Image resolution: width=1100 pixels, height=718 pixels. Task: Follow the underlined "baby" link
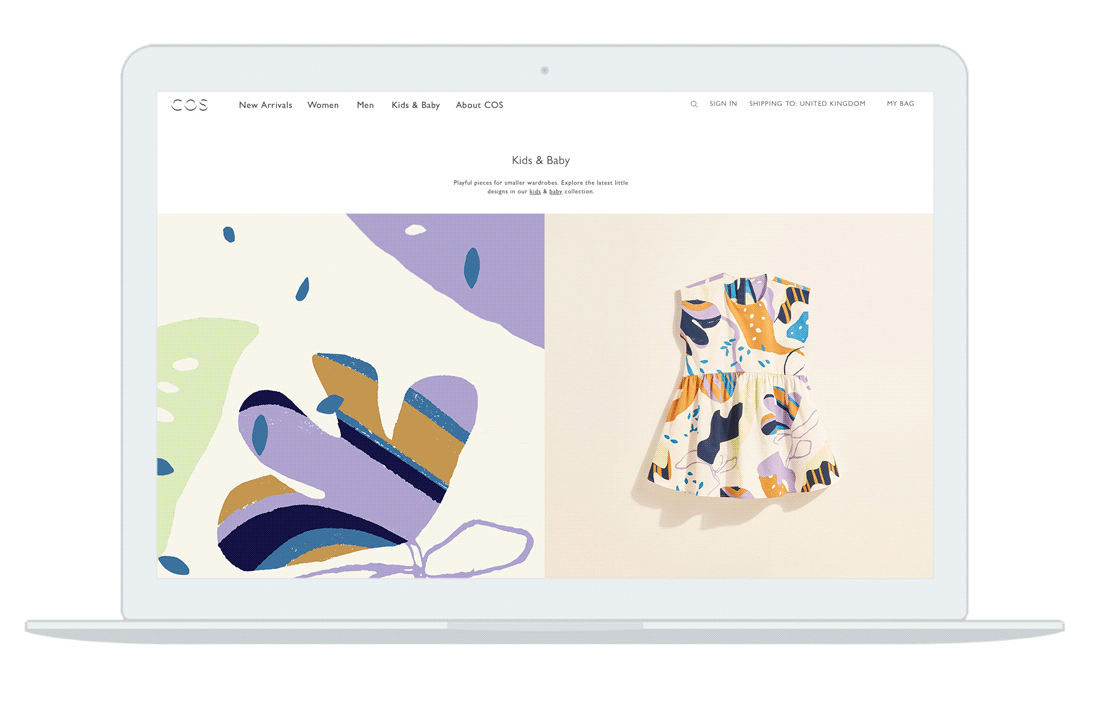556,191
